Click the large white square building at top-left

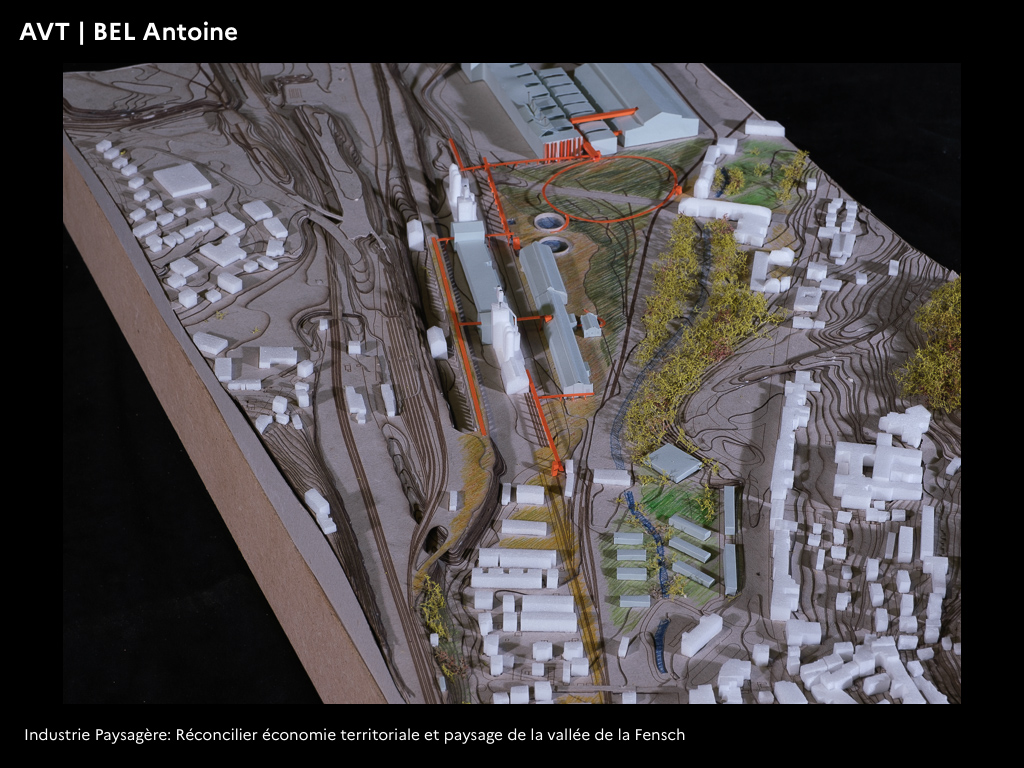pyautogui.click(x=182, y=180)
